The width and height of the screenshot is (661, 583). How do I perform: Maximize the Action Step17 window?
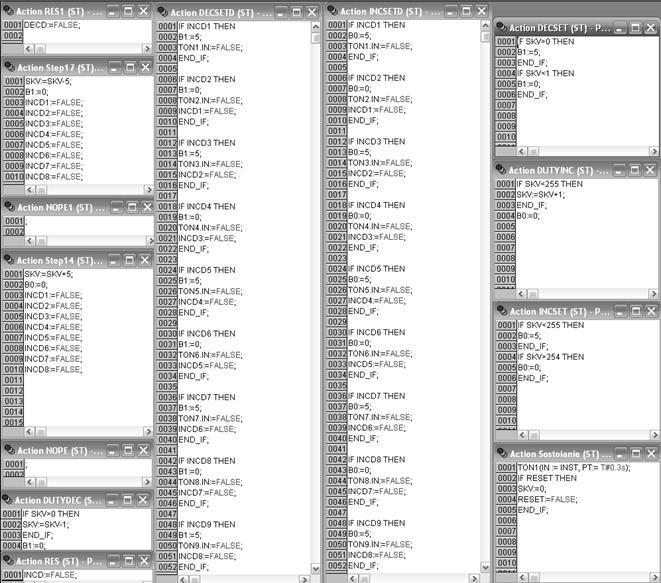tap(127, 66)
